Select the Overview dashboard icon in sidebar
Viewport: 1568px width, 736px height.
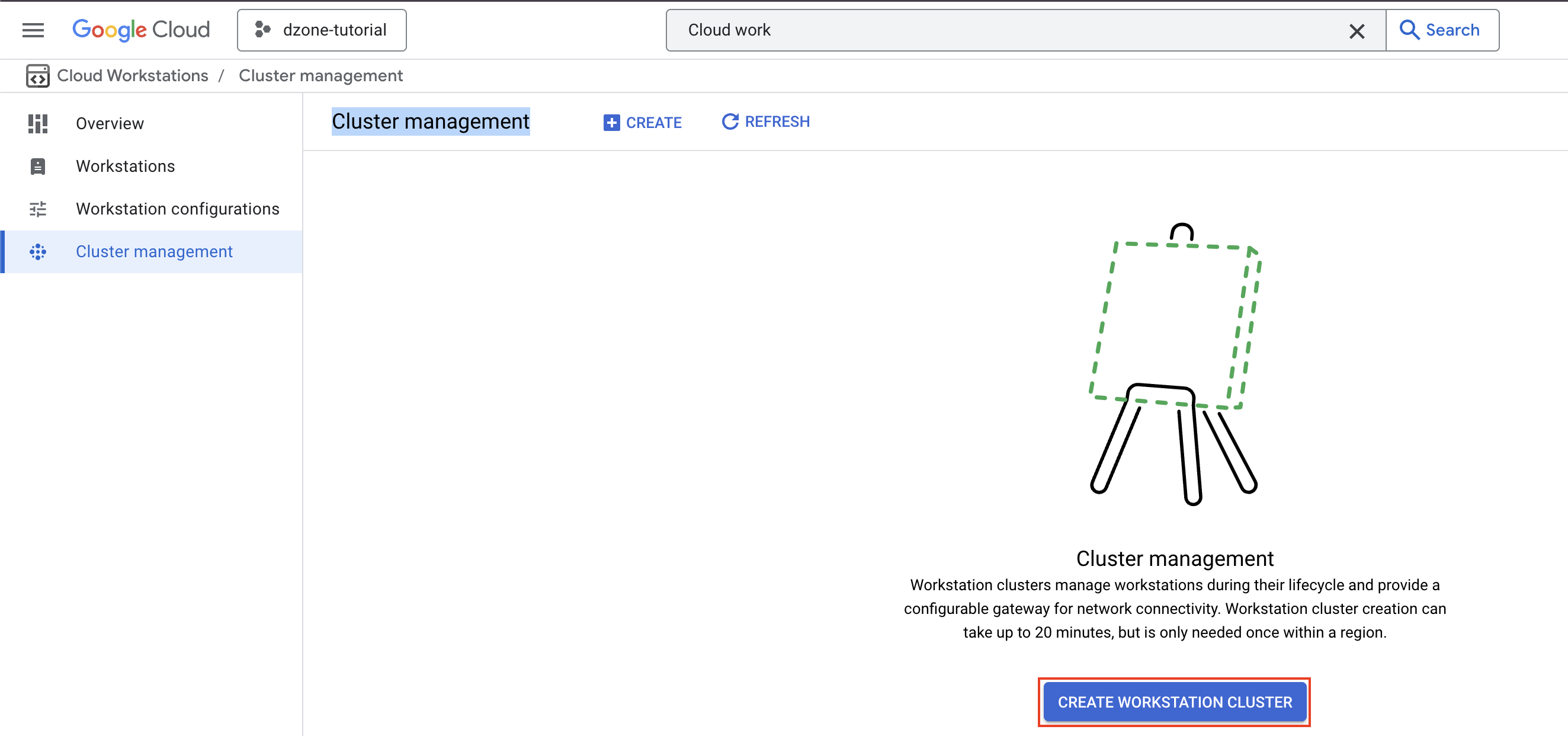click(37, 124)
